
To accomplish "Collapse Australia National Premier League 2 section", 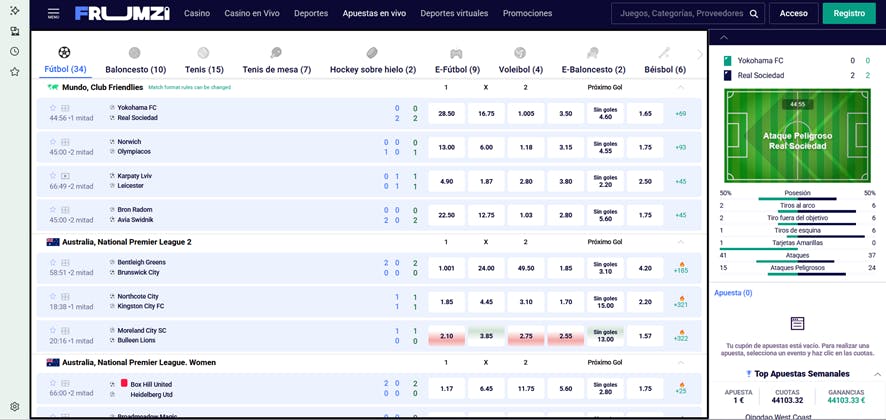I will pyautogui.click(x=680, y=242).
